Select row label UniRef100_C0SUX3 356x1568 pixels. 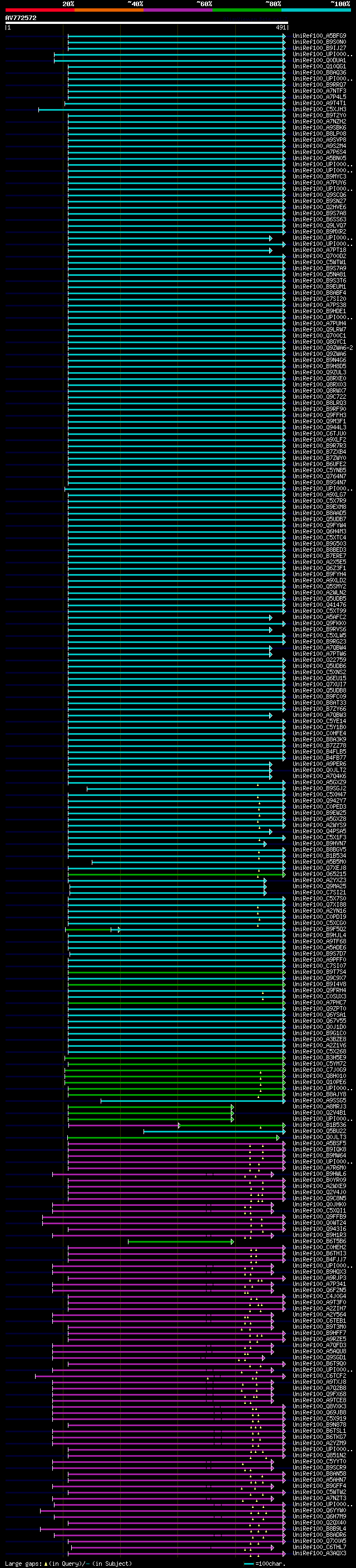[319, 996]
